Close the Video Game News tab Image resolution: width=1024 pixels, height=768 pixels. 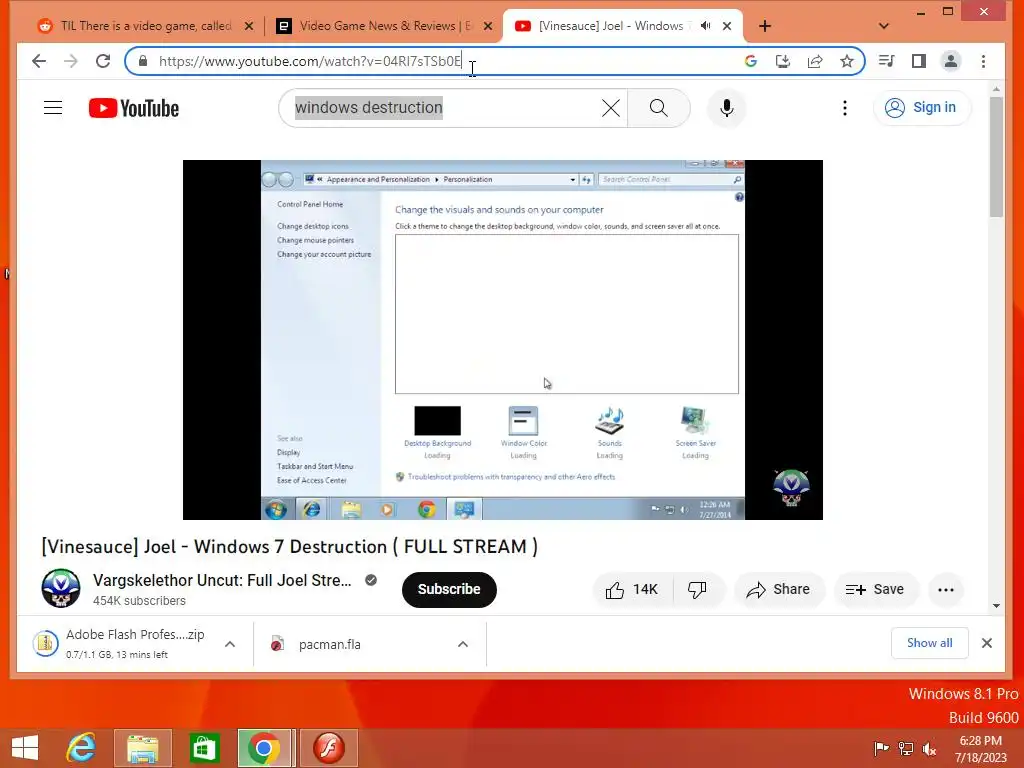click(x=488, y=26)
